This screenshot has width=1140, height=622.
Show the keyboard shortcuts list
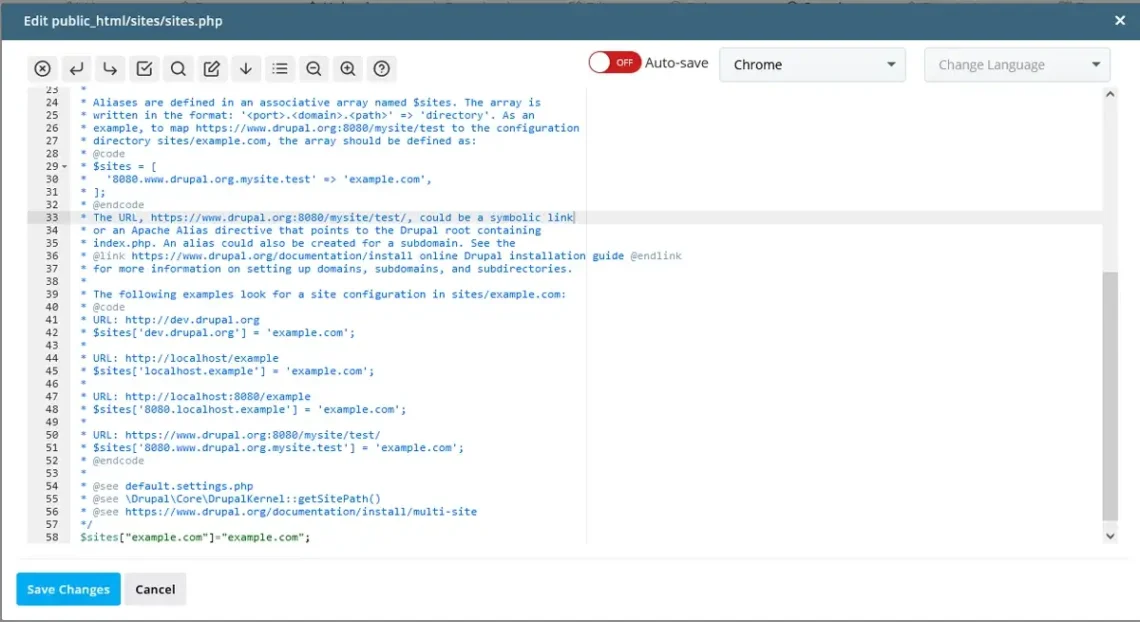click(x=280, y=68)
